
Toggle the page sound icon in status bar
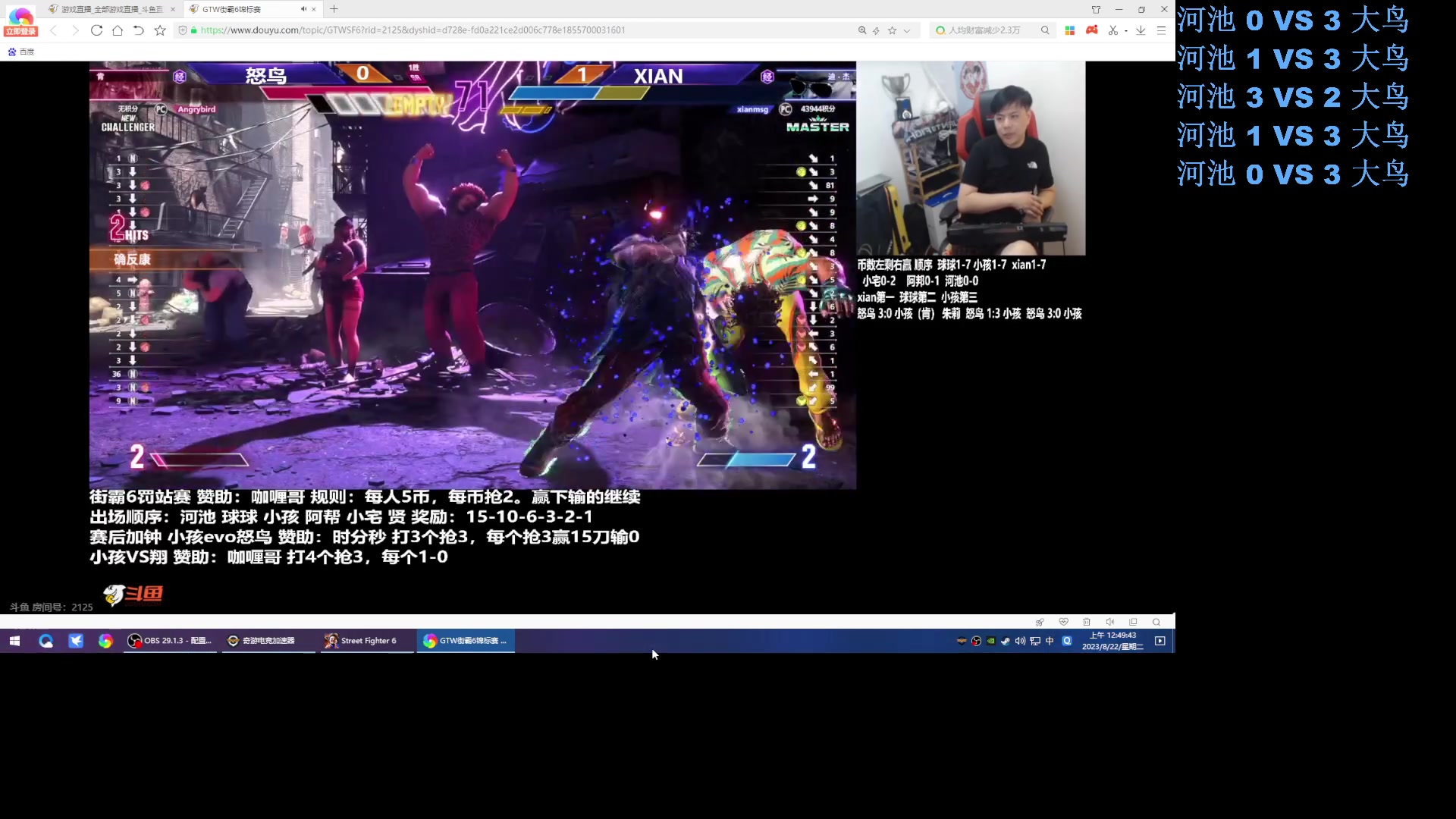pos(1109,622)
